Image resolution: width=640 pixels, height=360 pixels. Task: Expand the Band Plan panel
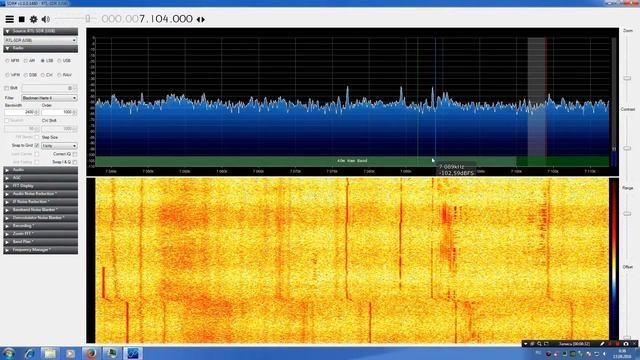point(40,242)
